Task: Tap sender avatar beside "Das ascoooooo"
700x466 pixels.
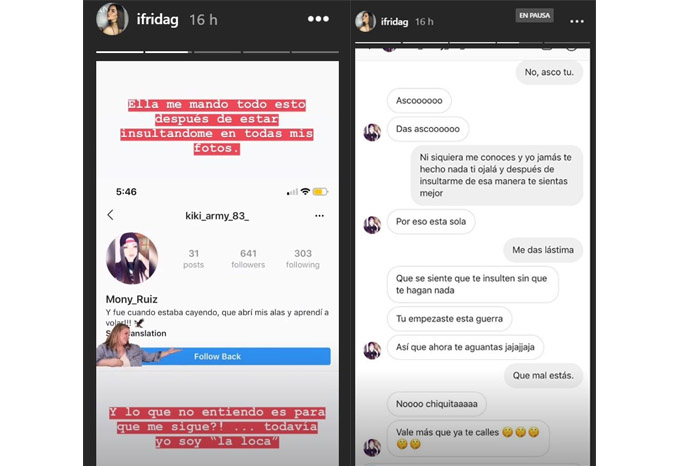Action: [x=372, y=132]
